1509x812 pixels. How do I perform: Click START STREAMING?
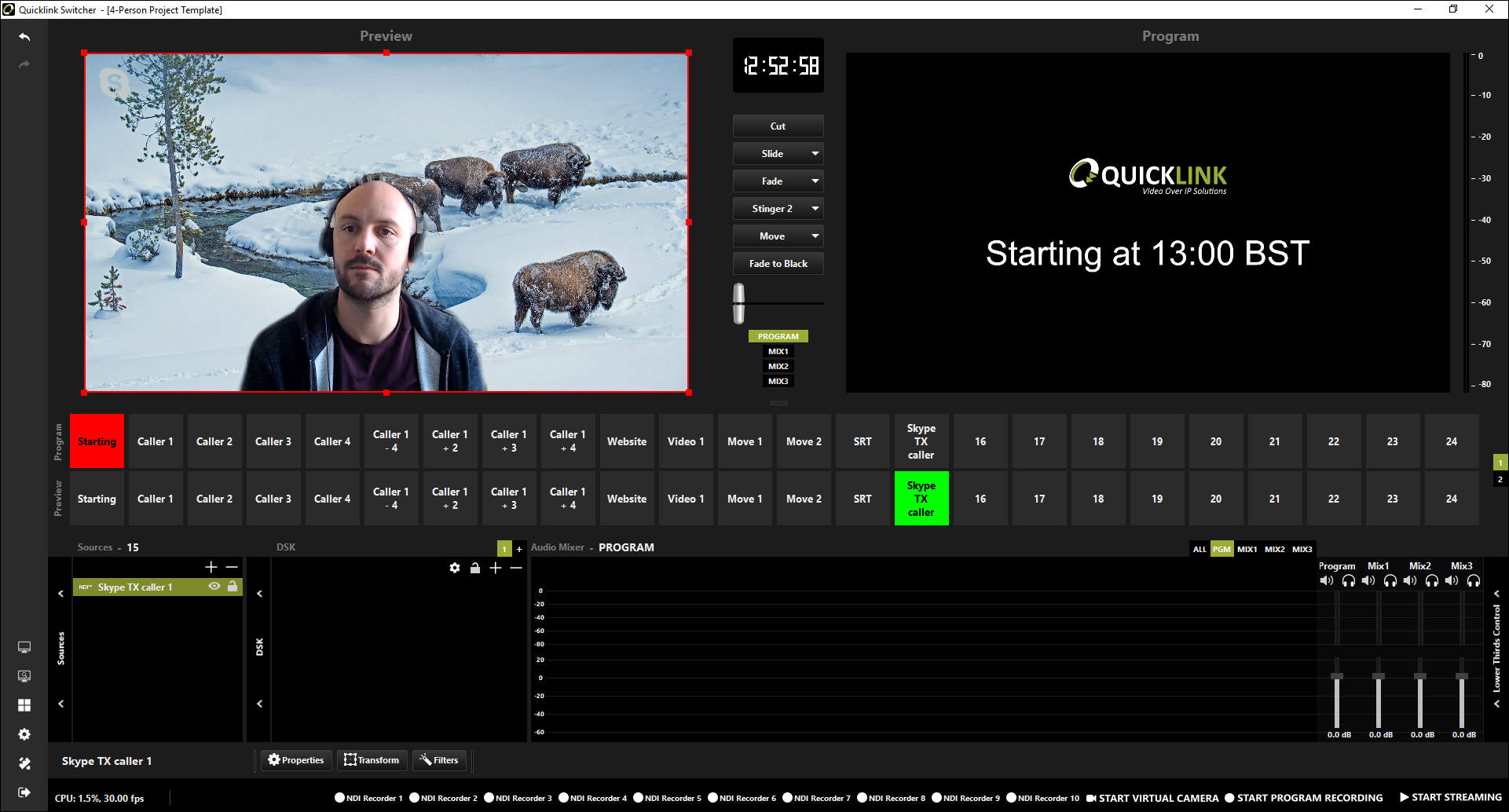[1450, 798]
